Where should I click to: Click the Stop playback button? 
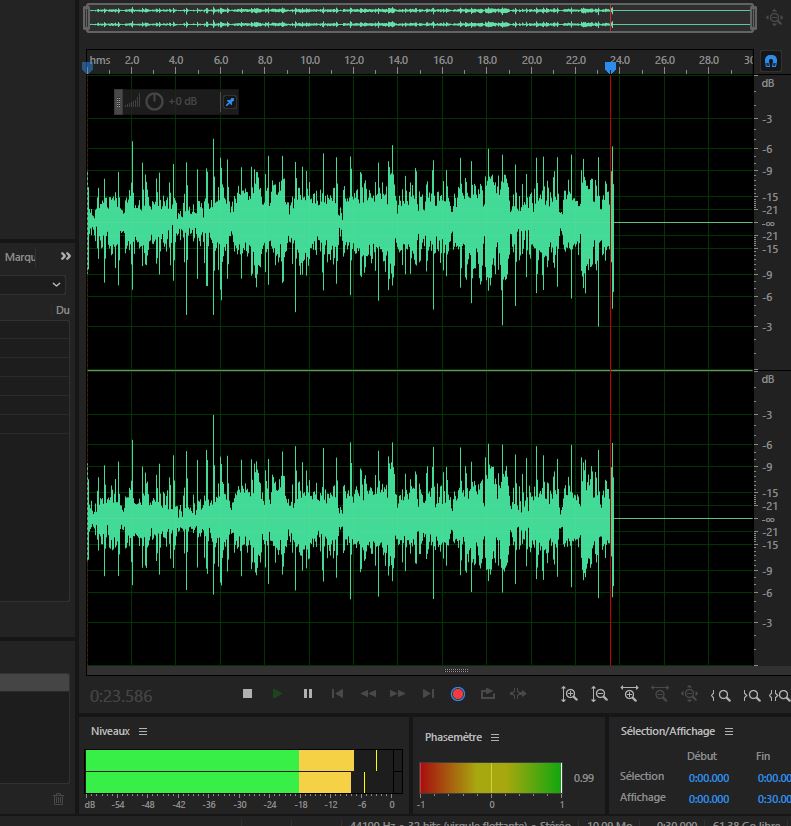click(x=248, y=694)
